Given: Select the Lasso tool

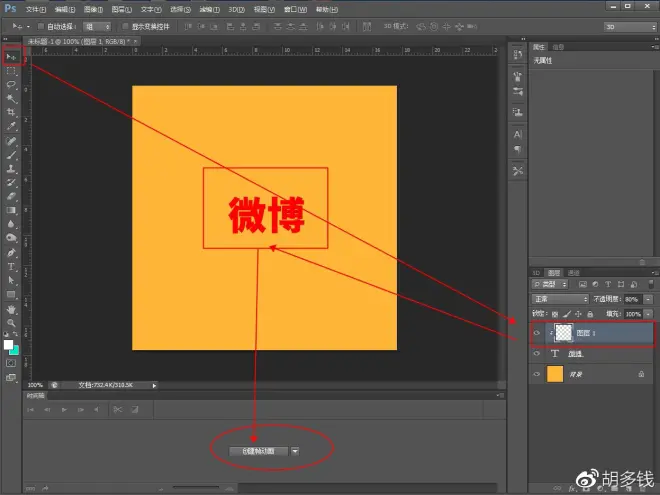Looking at the screenshot, I should click(x=11, y=85).
